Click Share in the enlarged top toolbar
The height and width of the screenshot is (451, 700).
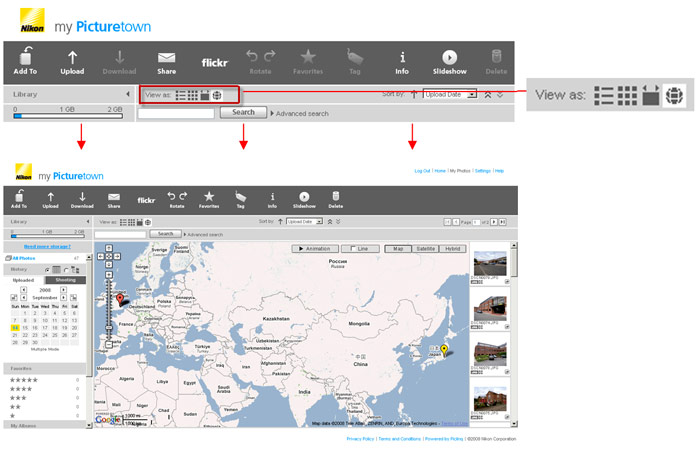(167, 63)
